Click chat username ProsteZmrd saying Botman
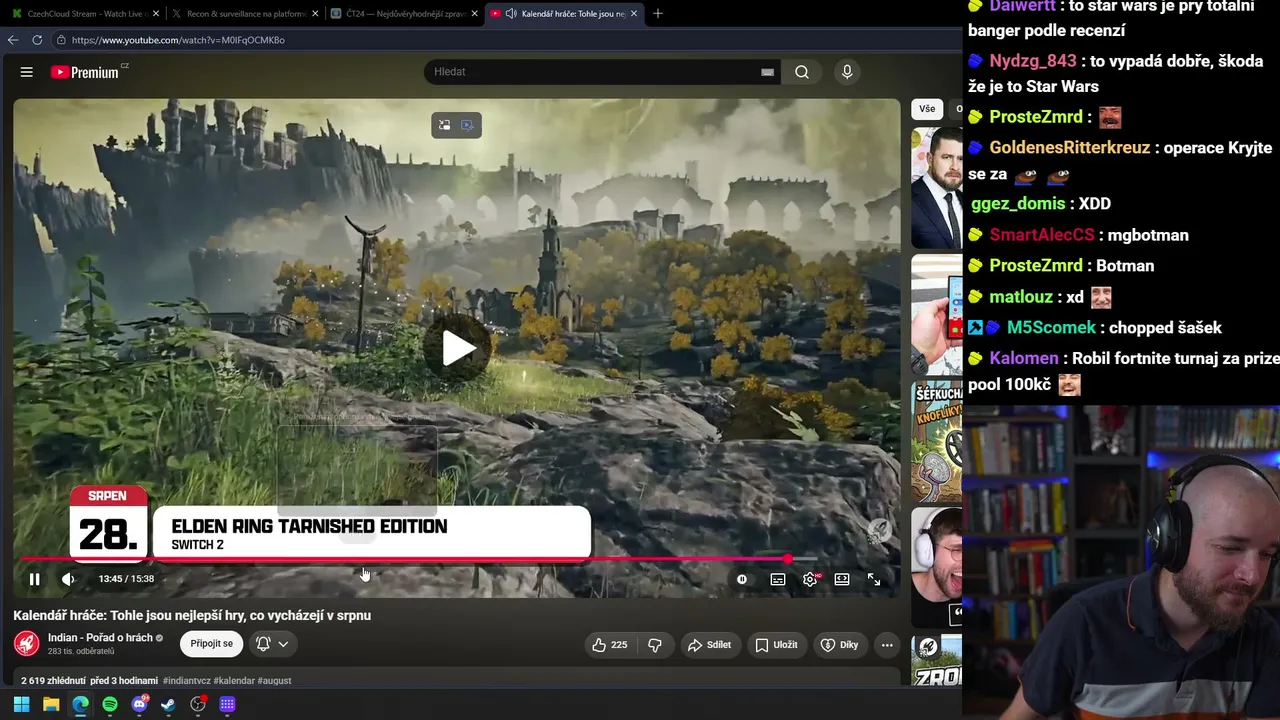This screenshot has height=720, width=1280. [1036, 266]
